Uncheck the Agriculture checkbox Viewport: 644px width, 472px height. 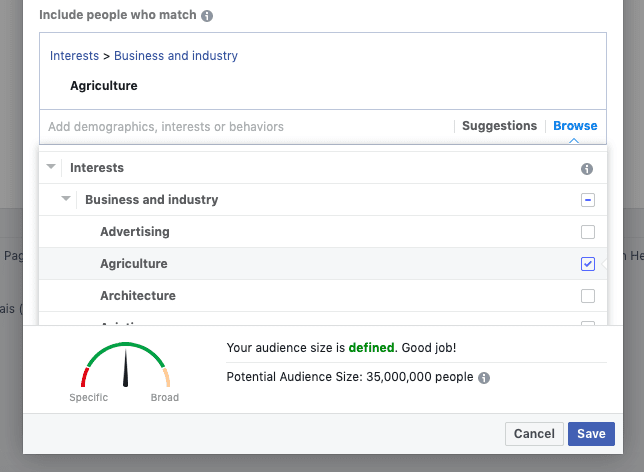click(588, 264)
